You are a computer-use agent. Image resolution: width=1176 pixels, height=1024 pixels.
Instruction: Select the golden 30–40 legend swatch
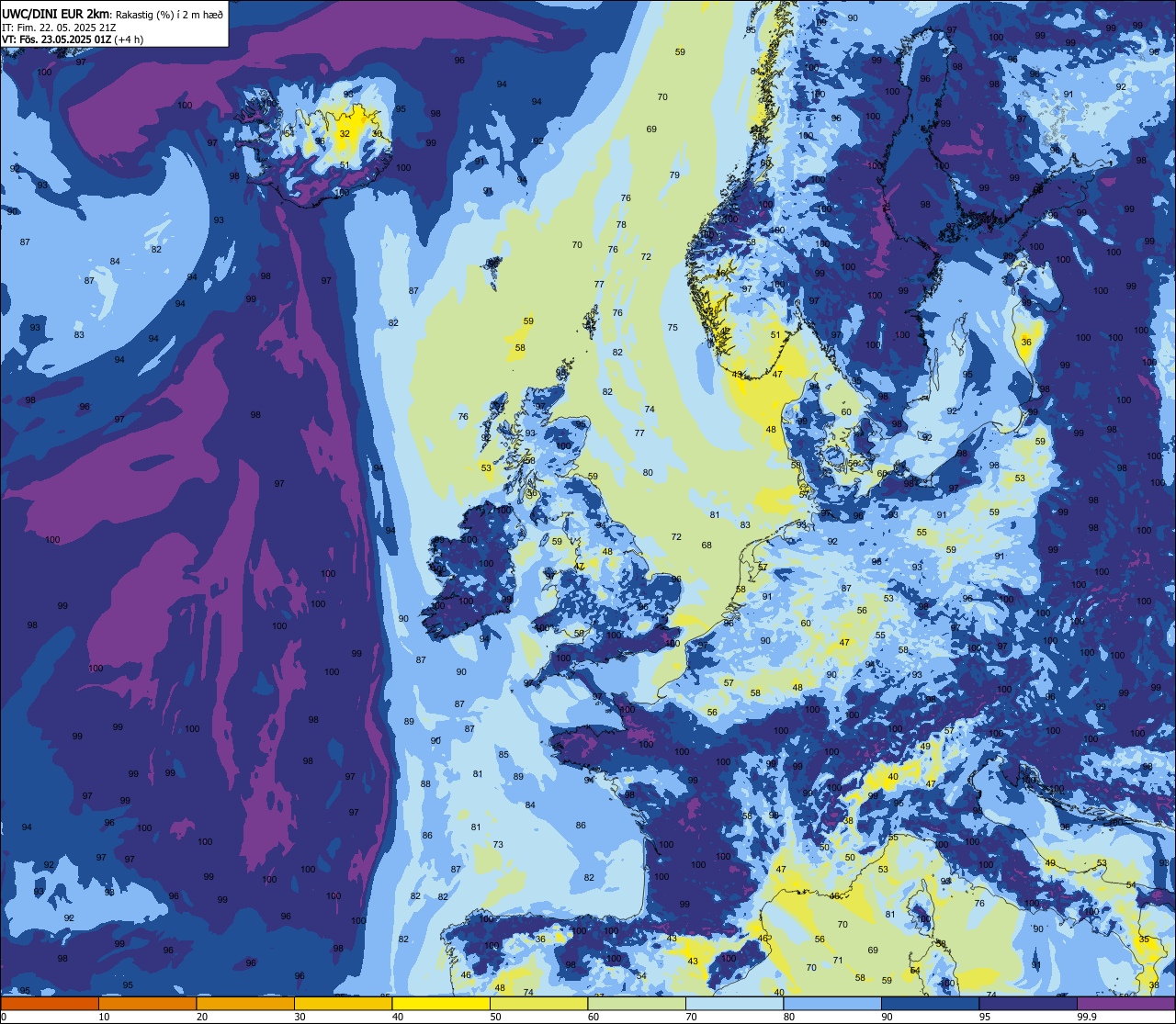pos(343,1003)
